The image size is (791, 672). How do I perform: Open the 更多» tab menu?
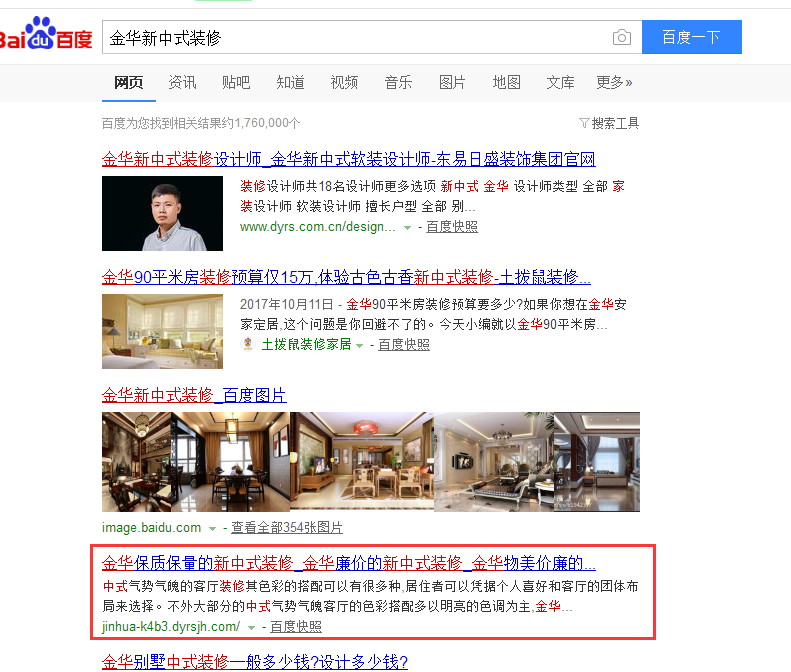614,82
